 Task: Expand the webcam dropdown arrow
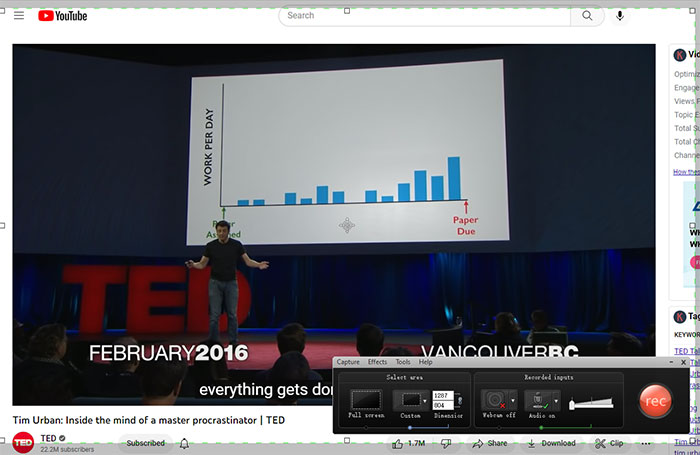(513, 400)
